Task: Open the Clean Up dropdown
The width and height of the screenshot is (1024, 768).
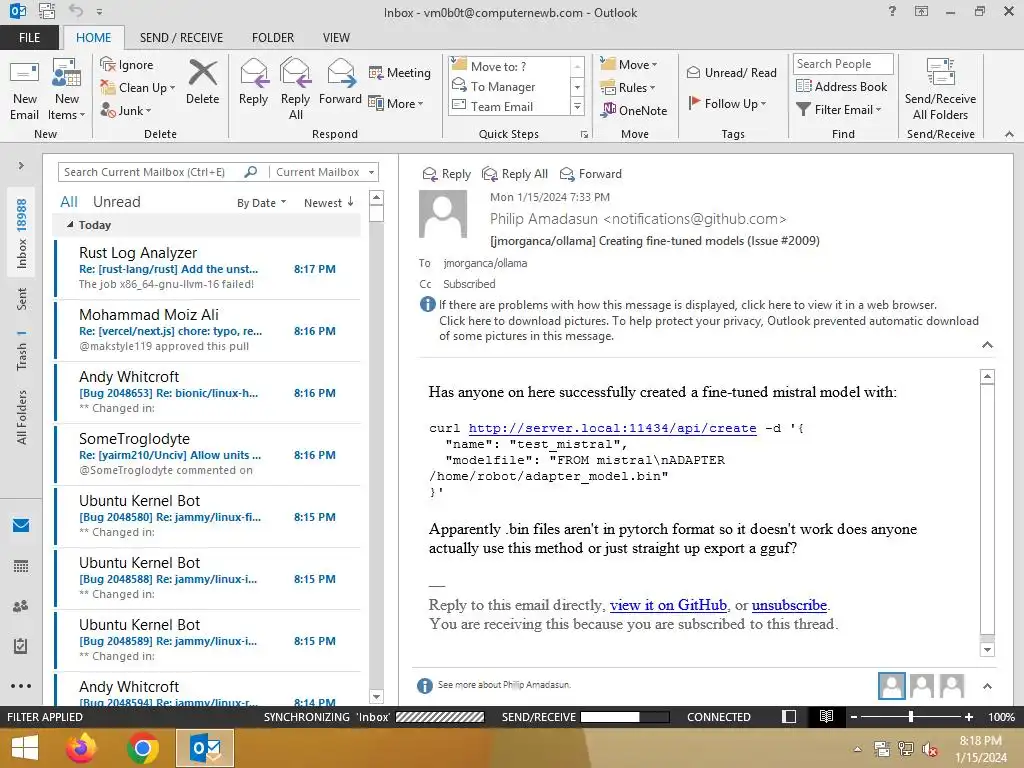Action: point(137,88)
